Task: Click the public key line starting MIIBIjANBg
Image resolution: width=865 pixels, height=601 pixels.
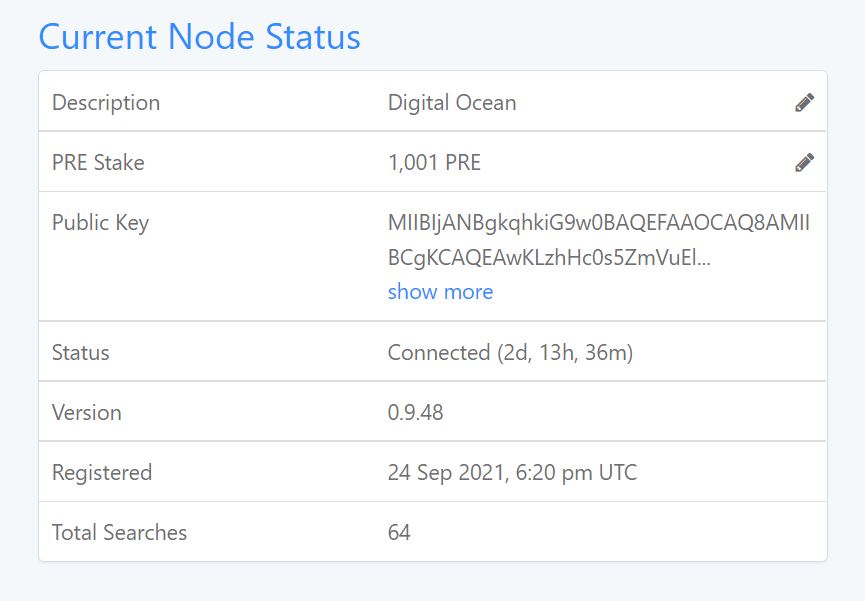Action: 599,223
